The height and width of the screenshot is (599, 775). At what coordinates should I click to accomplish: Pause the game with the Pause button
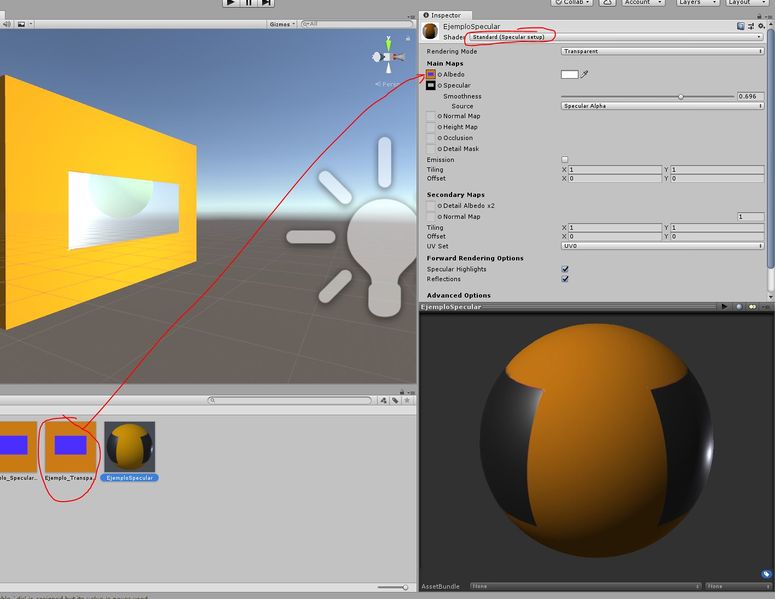[x=249, y=2]
